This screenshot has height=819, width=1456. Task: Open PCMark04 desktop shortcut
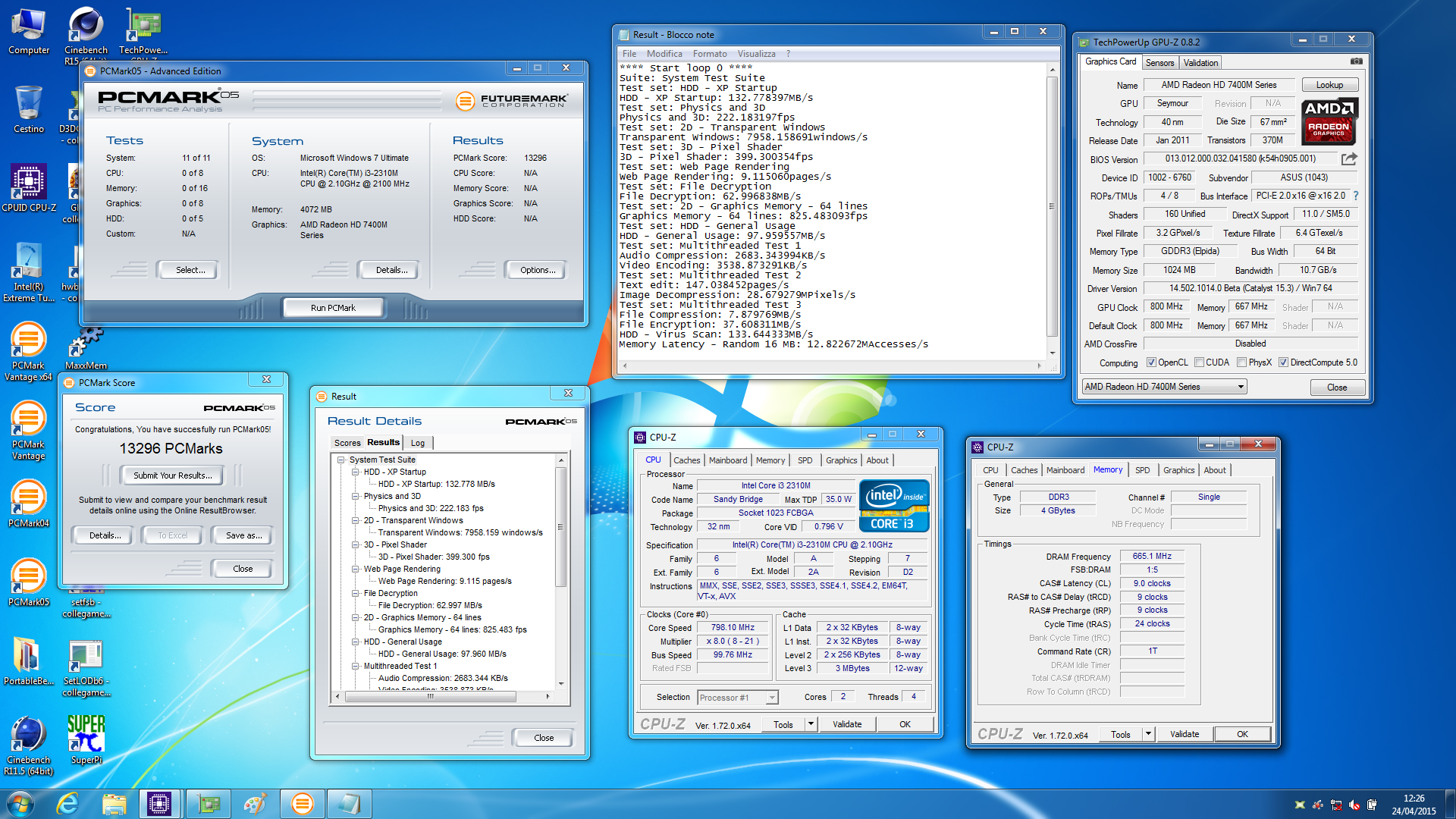(29, 504)
